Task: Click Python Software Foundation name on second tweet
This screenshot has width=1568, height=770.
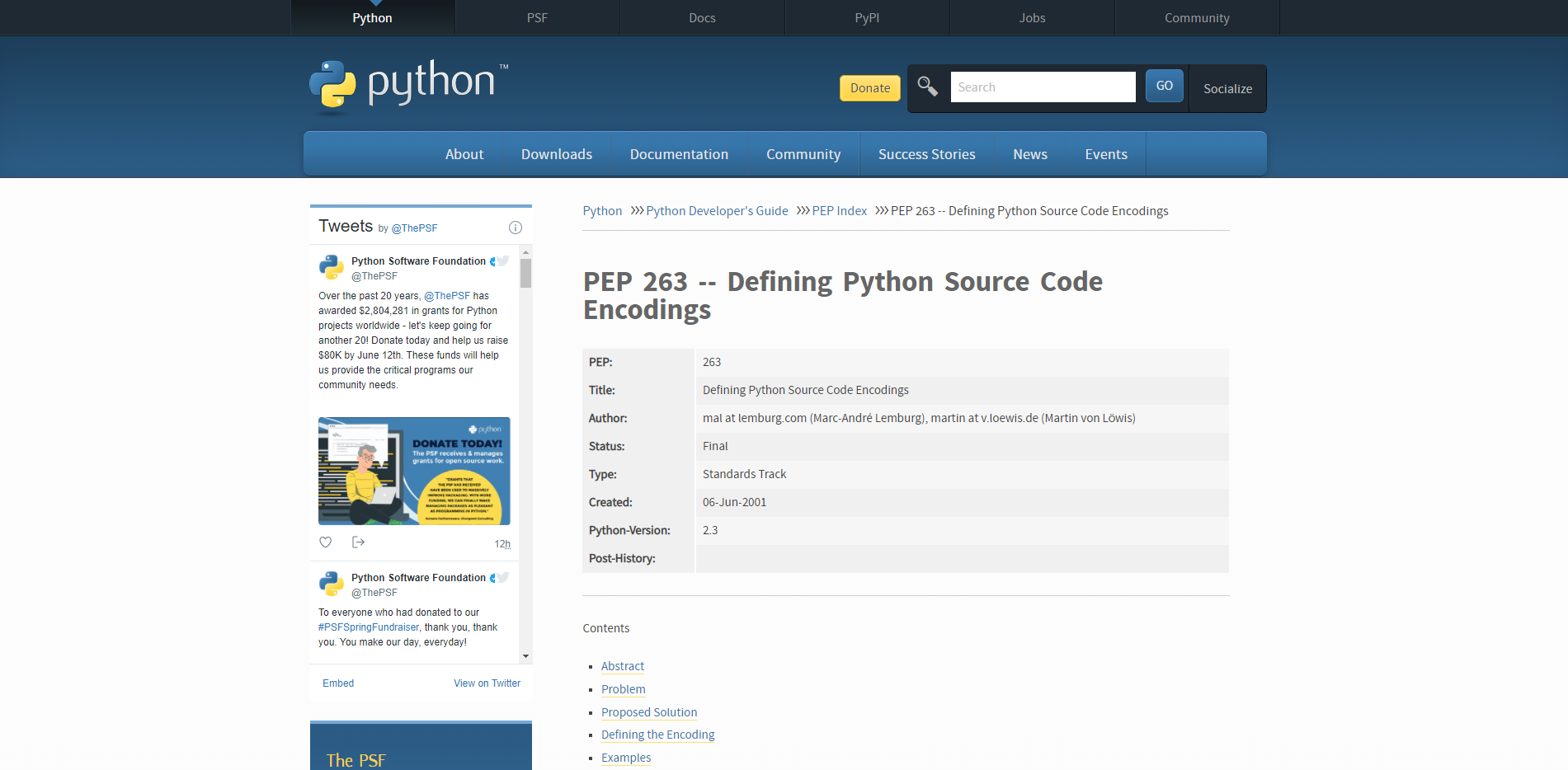Action: (418, 578)
